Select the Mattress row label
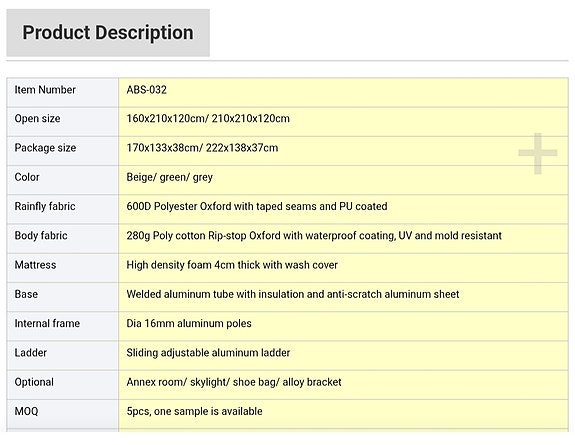Screen dimensions: 575x445 point(35,265)
